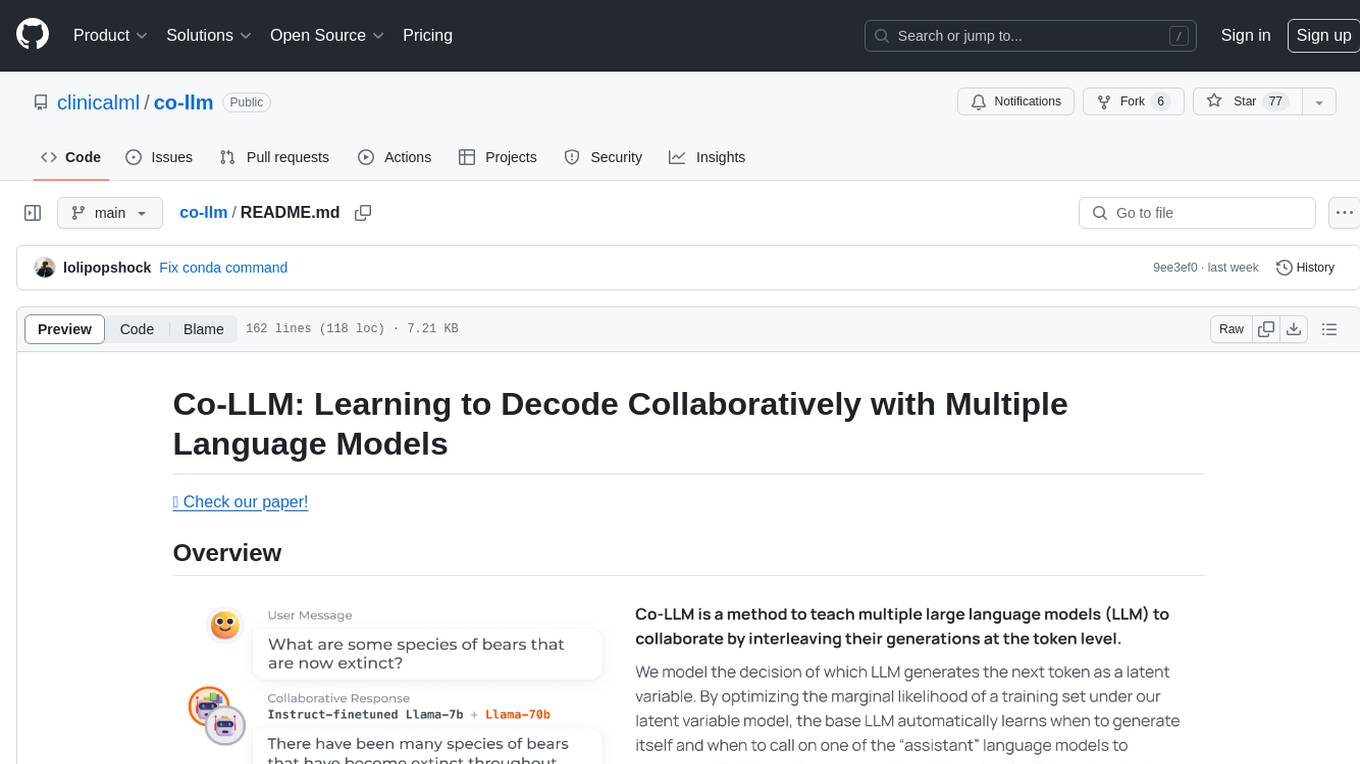This screenshot has height=764, width=1360.
Task: Expand the Solutions menu
Action: click(209, 35)
